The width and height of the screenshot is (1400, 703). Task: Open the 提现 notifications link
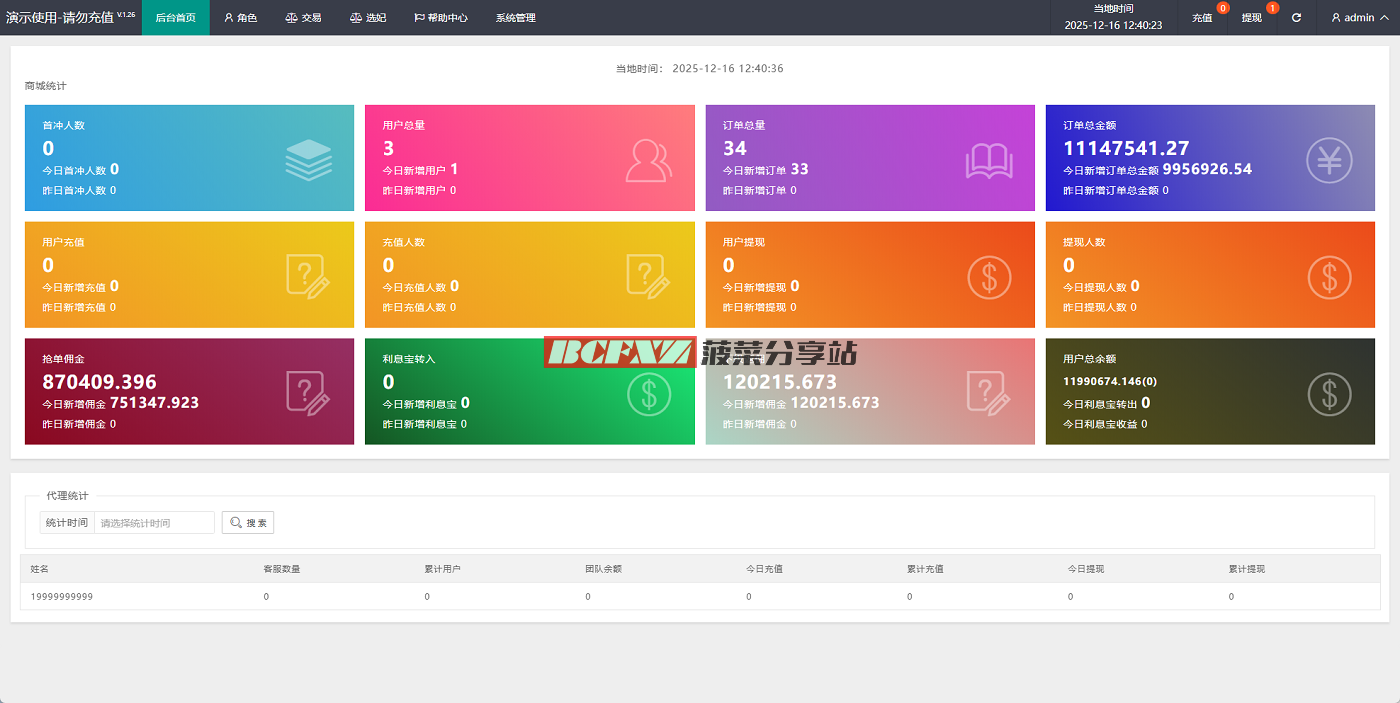(1252, 18)
